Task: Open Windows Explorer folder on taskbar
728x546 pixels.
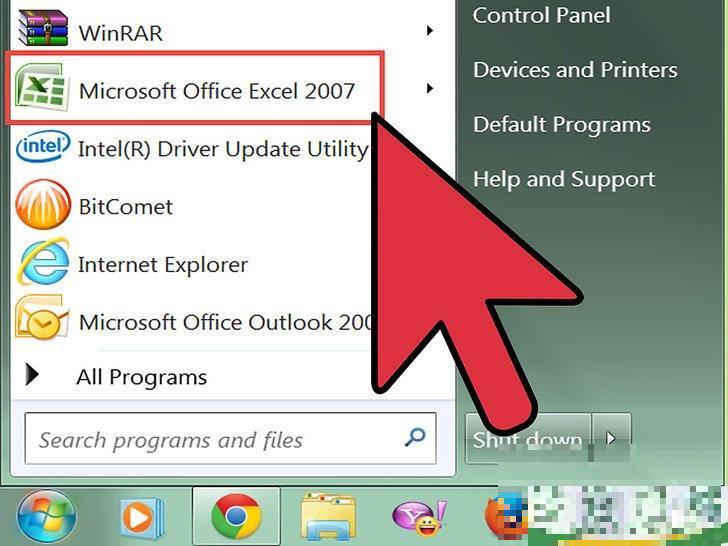Action: [328, 517]
